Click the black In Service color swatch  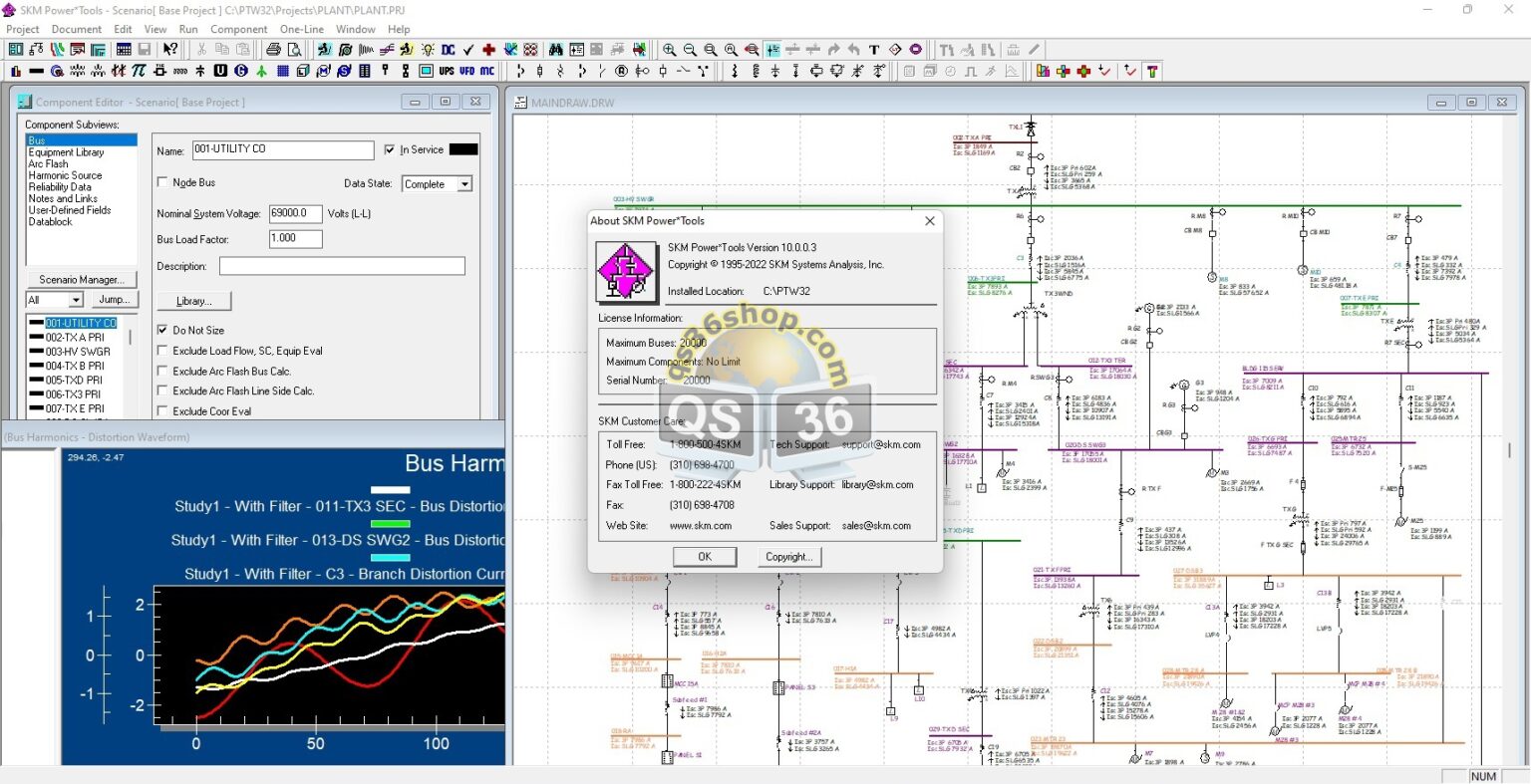[x=463, y=149]
